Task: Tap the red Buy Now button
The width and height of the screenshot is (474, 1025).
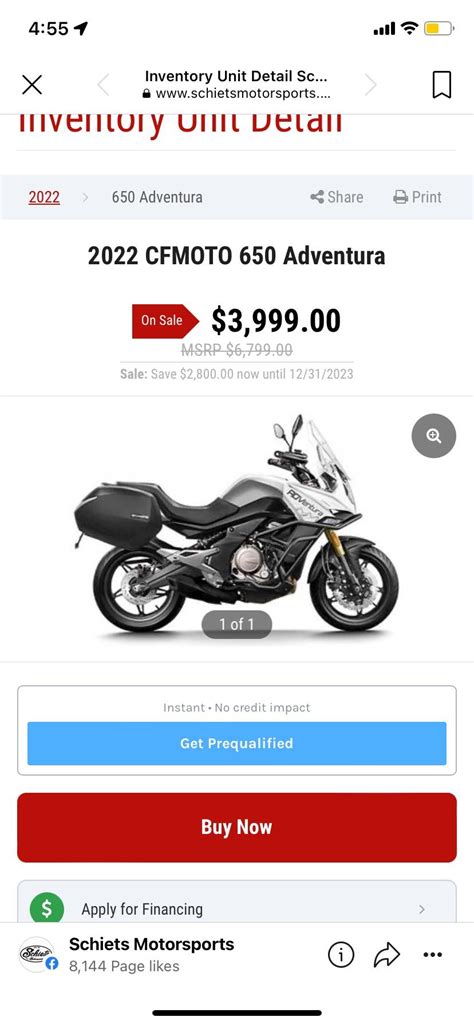Action: (x=237, y=827)
